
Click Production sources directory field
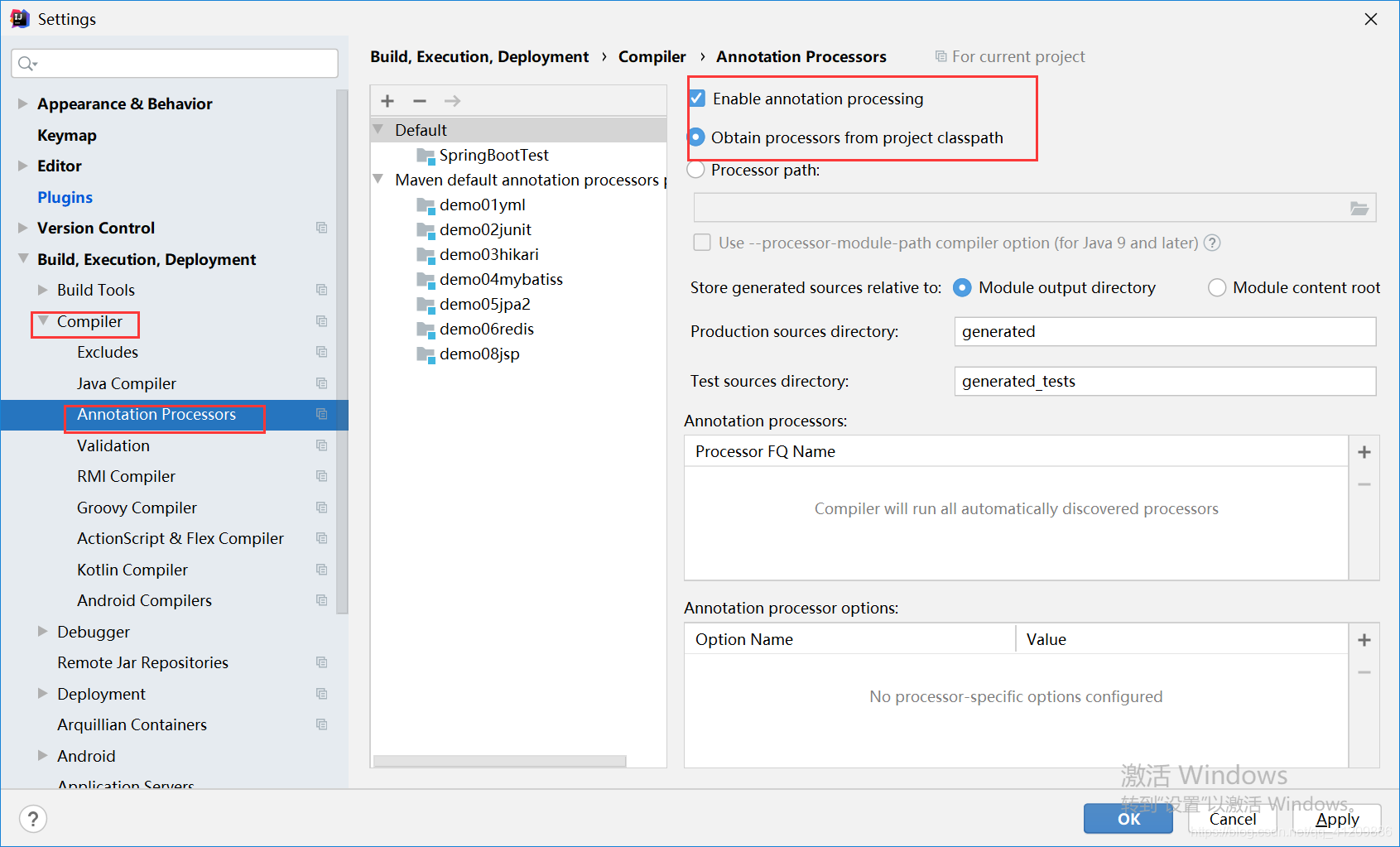1165,331
